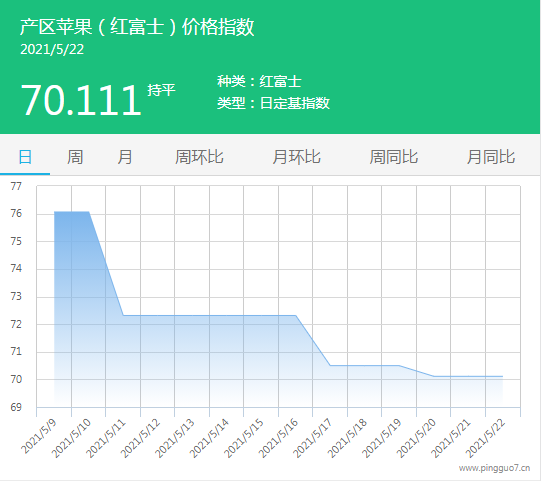541x481 pixels.
Task: Click the y-axis value 70
Action: tap(16, 380)
